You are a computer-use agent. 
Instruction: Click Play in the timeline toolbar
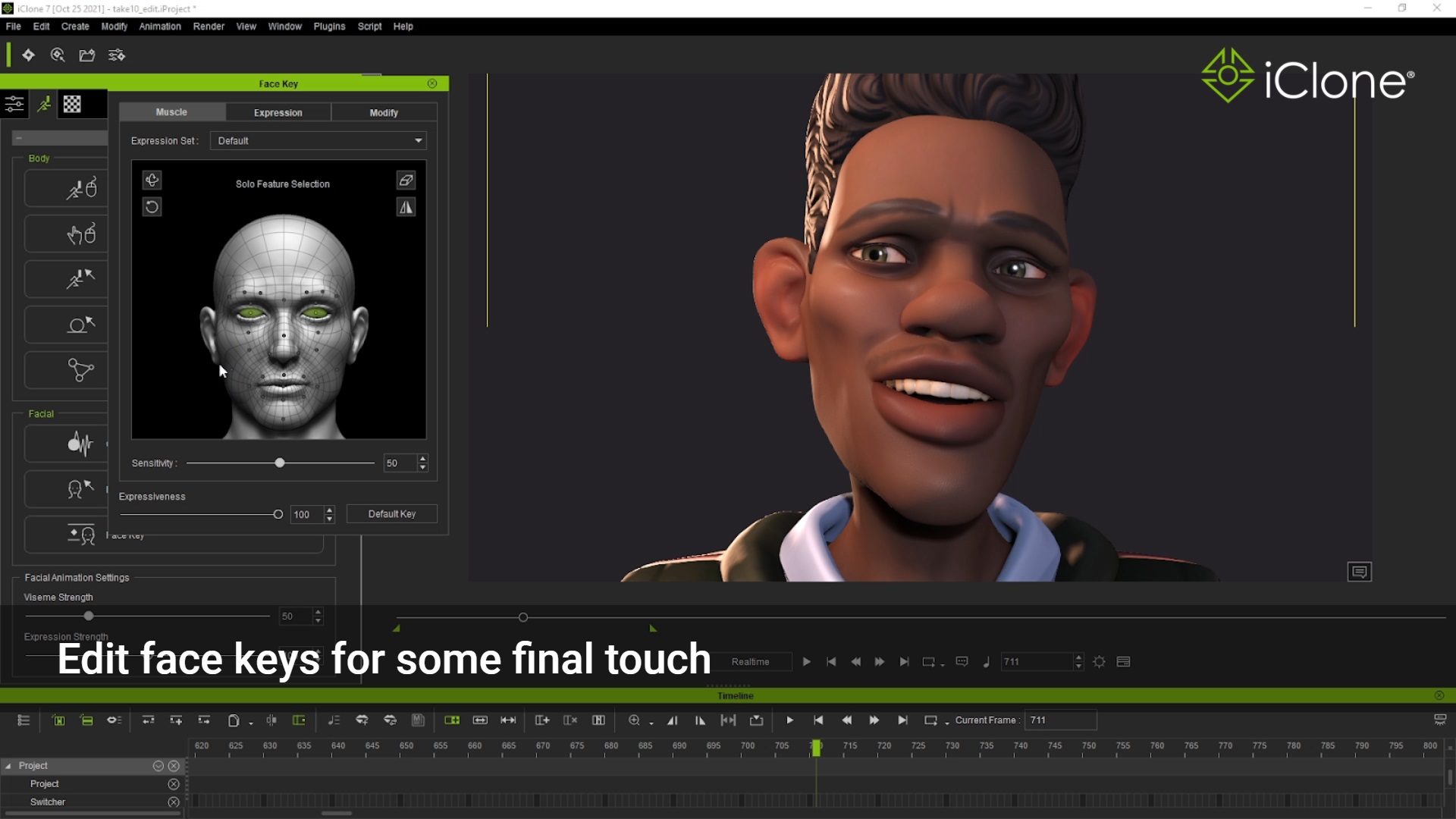point(789,720)
